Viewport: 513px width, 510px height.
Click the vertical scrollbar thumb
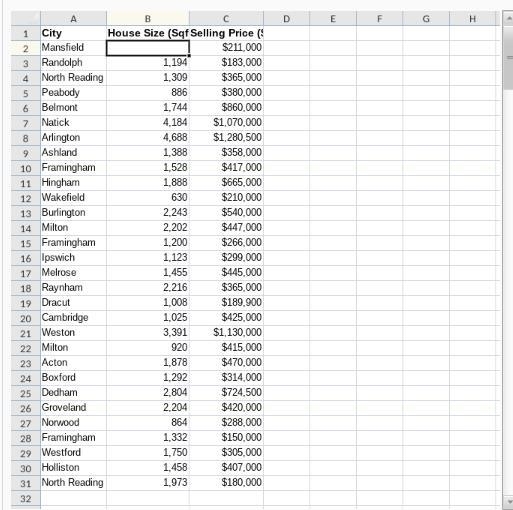(508, 57)
